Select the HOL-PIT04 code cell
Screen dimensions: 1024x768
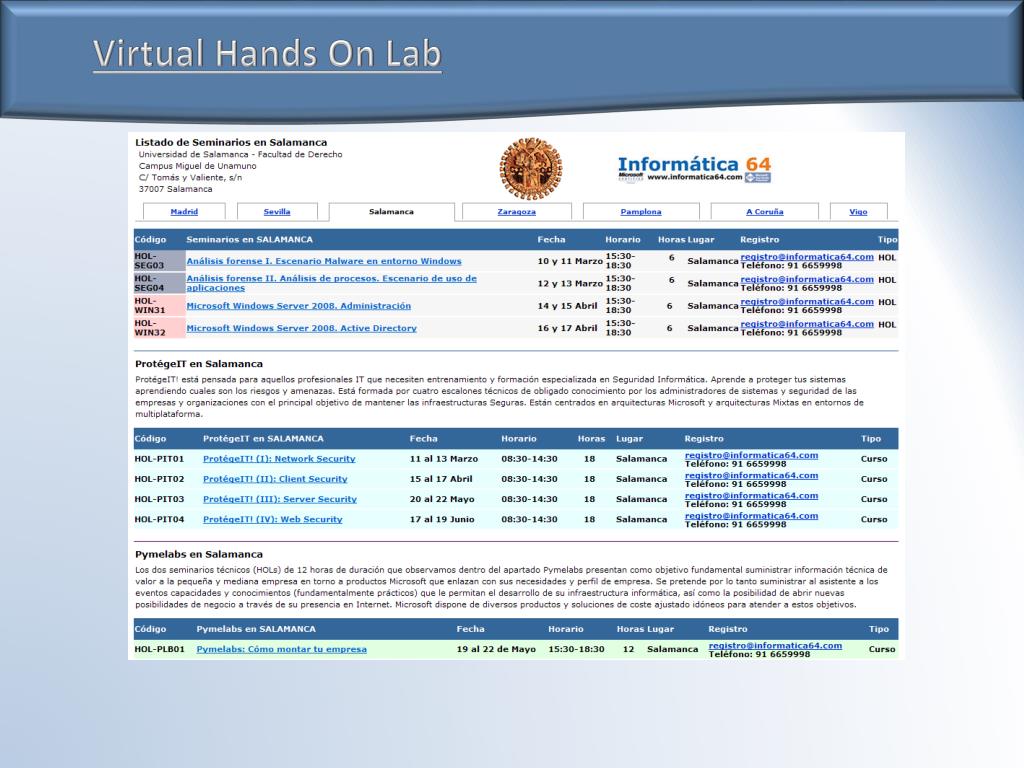point(159,519)
